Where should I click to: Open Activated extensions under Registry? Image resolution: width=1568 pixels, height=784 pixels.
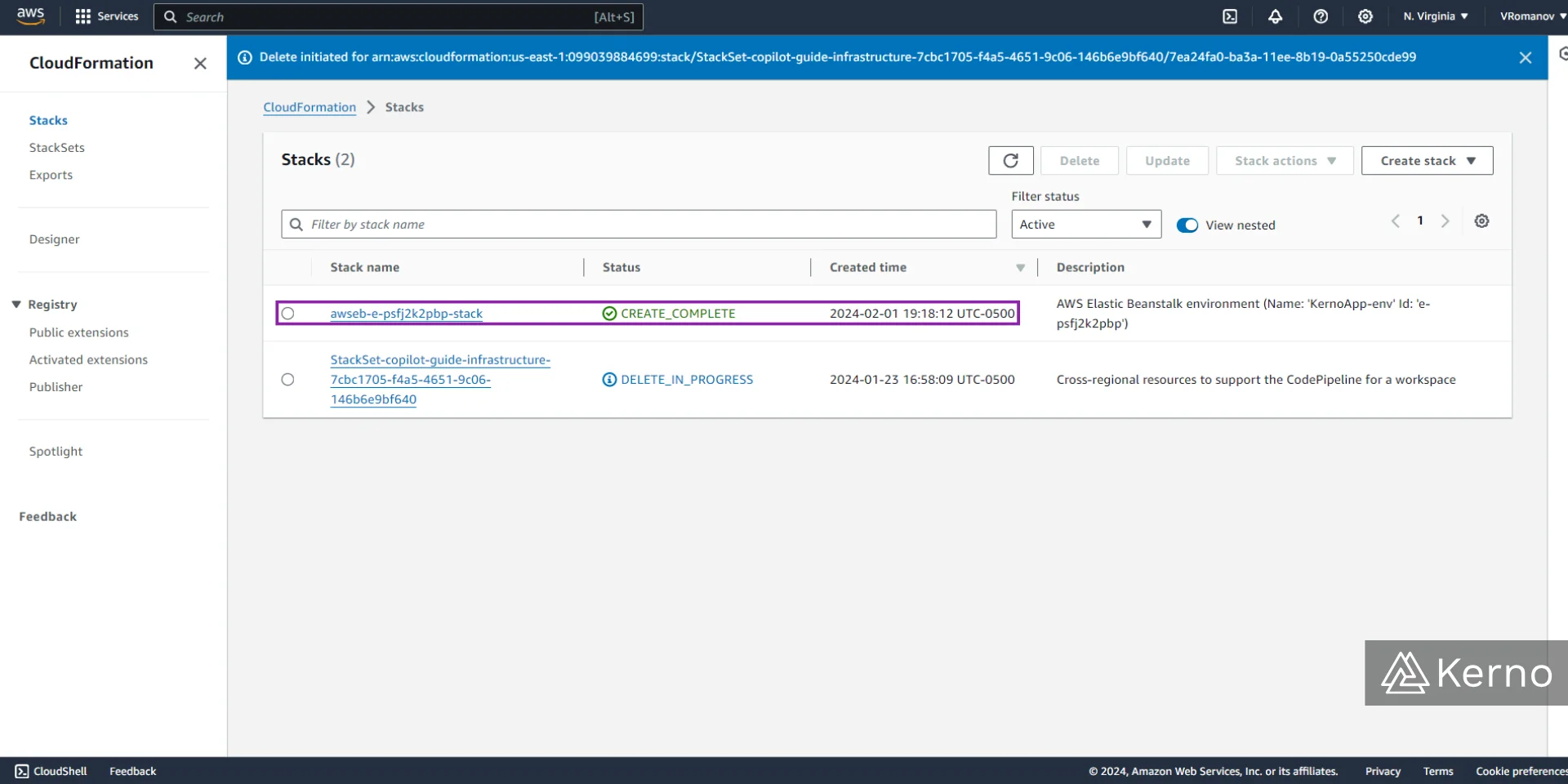(88, 359)
